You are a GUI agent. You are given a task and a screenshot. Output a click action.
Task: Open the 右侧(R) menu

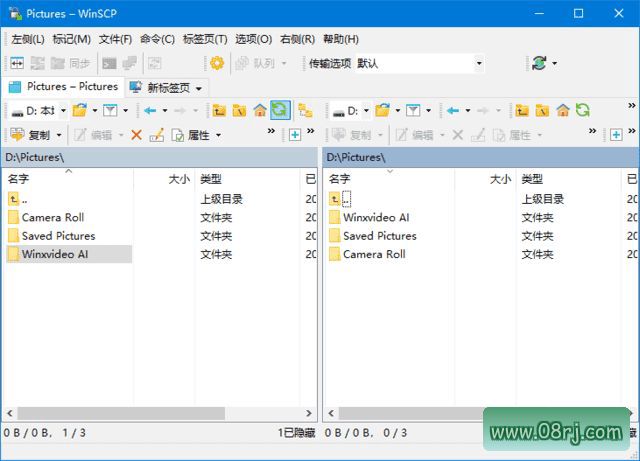(297, 39)
